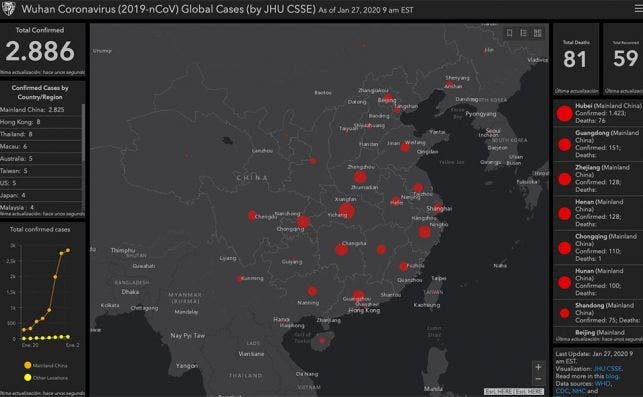Click the red marker on Hefei
The height and width of the screenshot is (397, 643).
point(396,201)
